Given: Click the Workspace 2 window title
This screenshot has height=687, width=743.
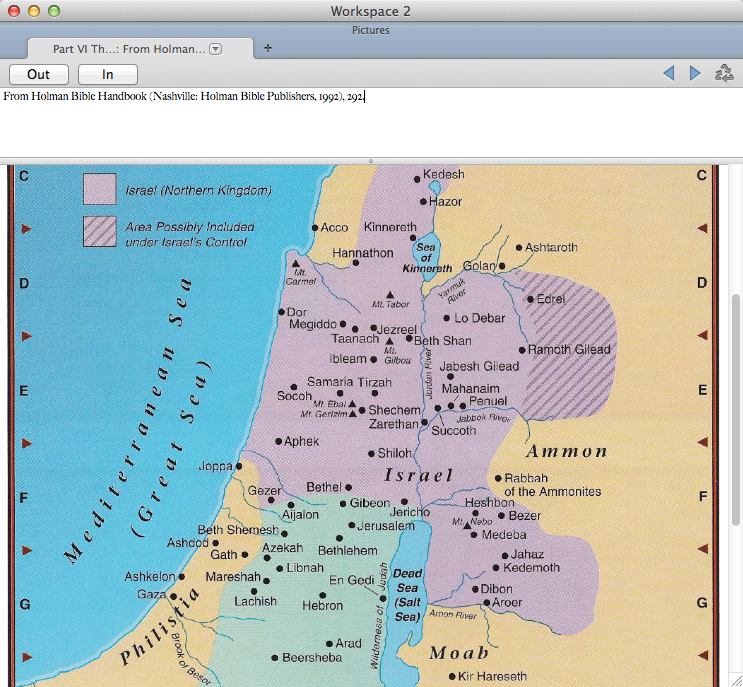Looking at the screenshot, I should pyautogui.click(x=371, y=11).
